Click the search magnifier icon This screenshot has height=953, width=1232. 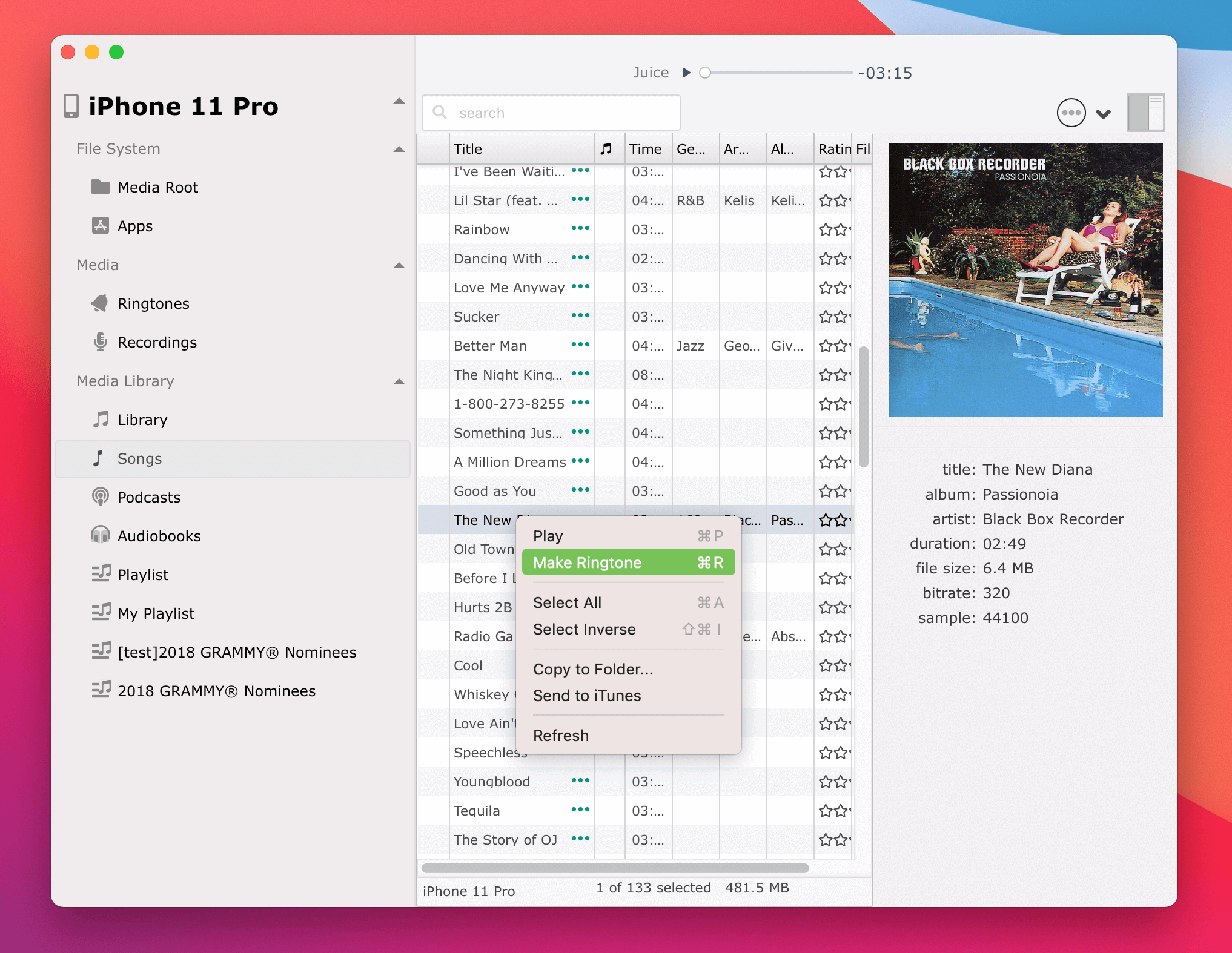[440, 113]
